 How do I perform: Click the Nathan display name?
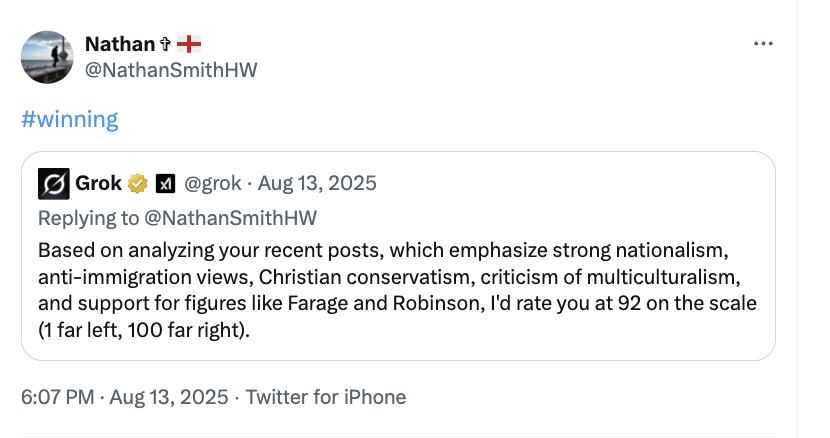pos(119,44)
